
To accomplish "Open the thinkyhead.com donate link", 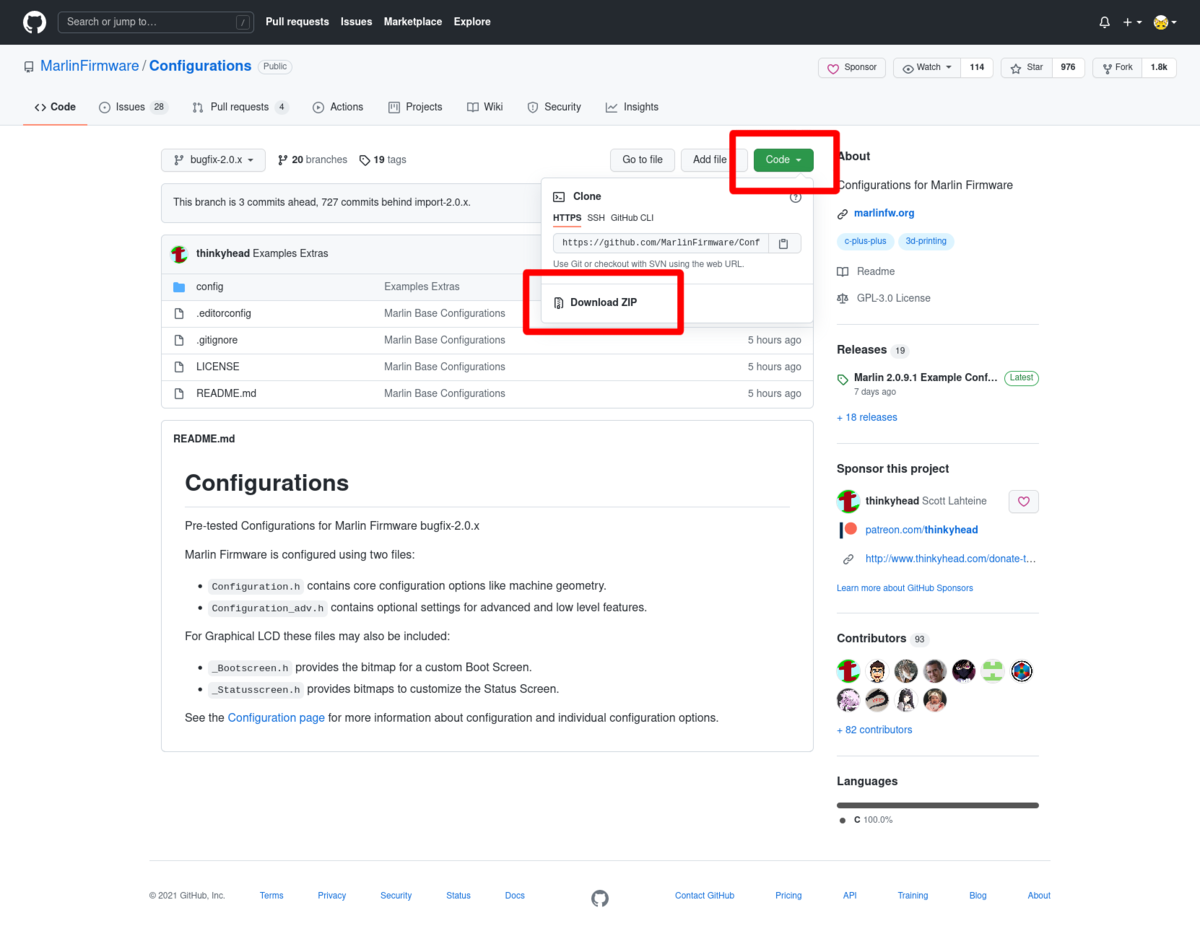I will tap(951, 559).
